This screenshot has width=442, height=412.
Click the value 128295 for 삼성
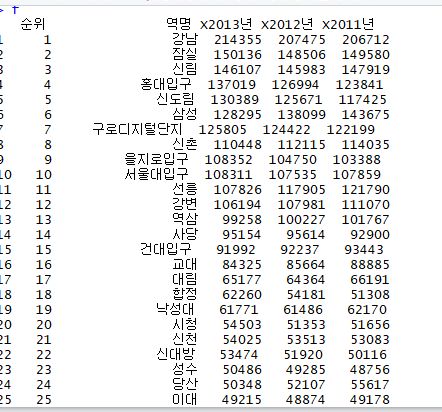click(238, 115)
